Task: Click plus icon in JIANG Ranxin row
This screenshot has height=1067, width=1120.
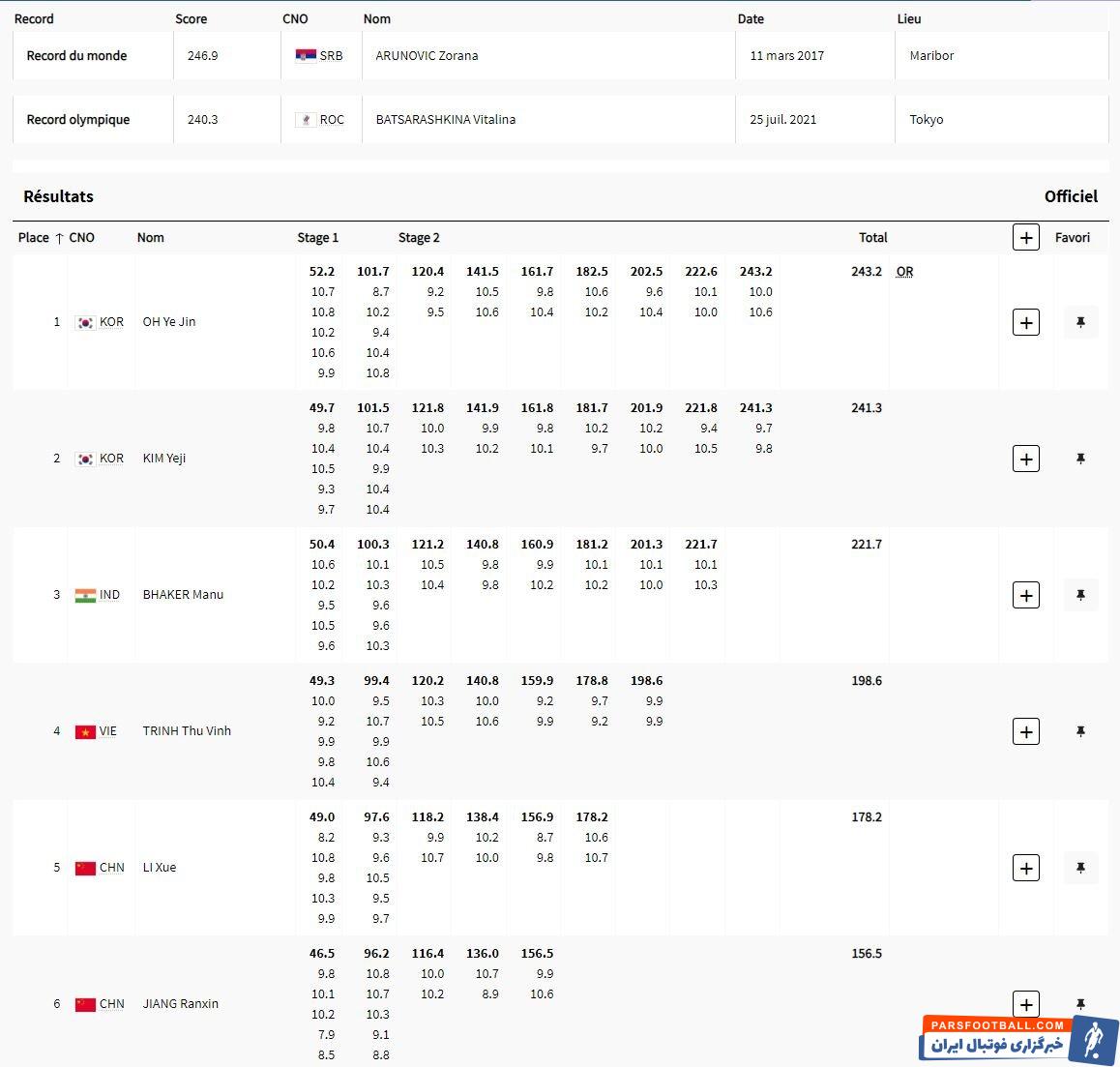Action: 1025,1004
